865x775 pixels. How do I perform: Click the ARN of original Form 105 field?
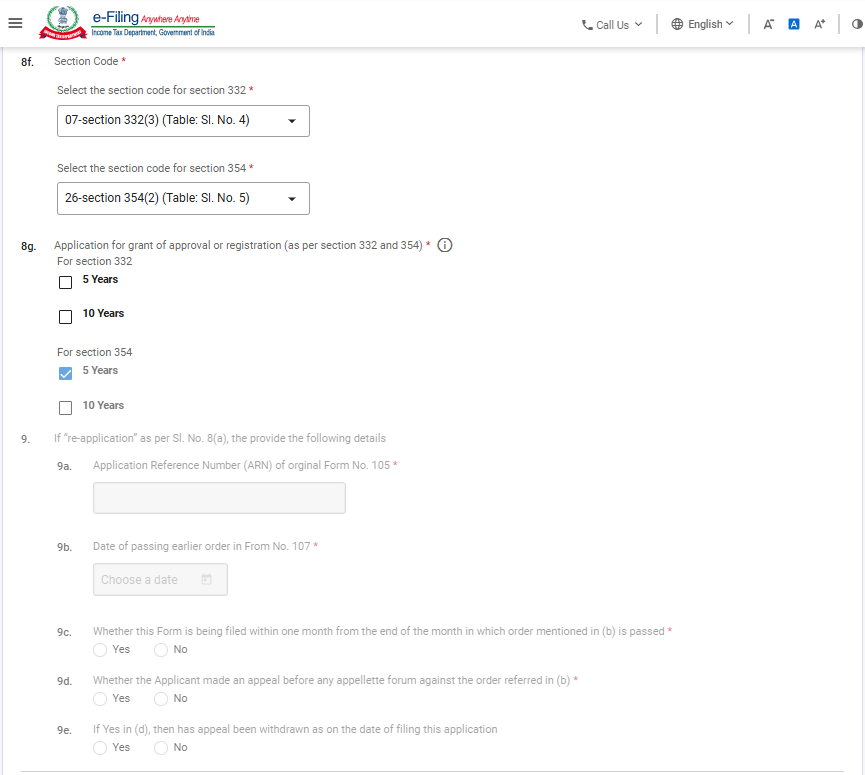coord(220,498)
